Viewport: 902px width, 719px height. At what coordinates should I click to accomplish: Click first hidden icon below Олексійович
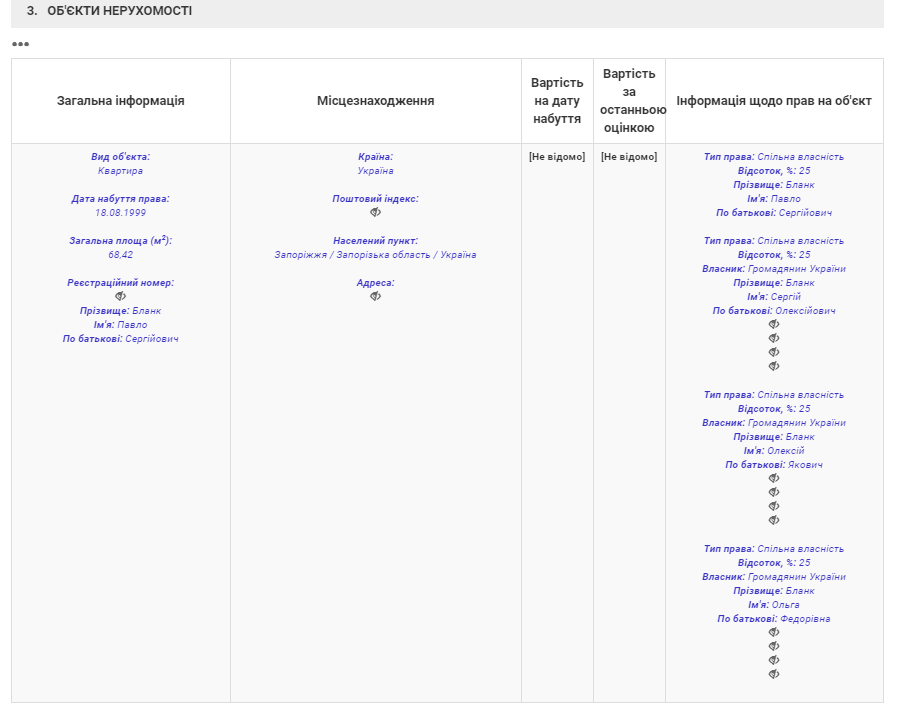[x=773, y=325]
